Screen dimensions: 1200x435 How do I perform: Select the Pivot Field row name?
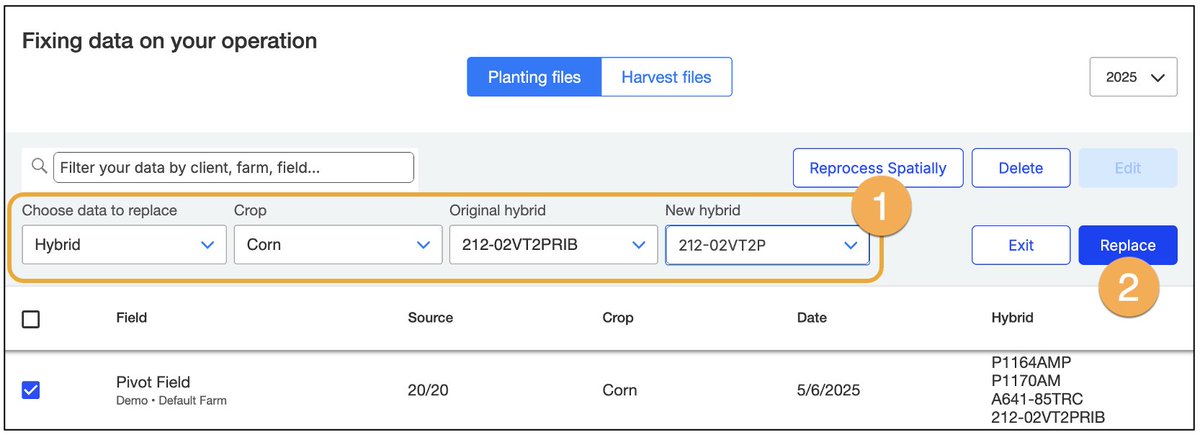153,382
